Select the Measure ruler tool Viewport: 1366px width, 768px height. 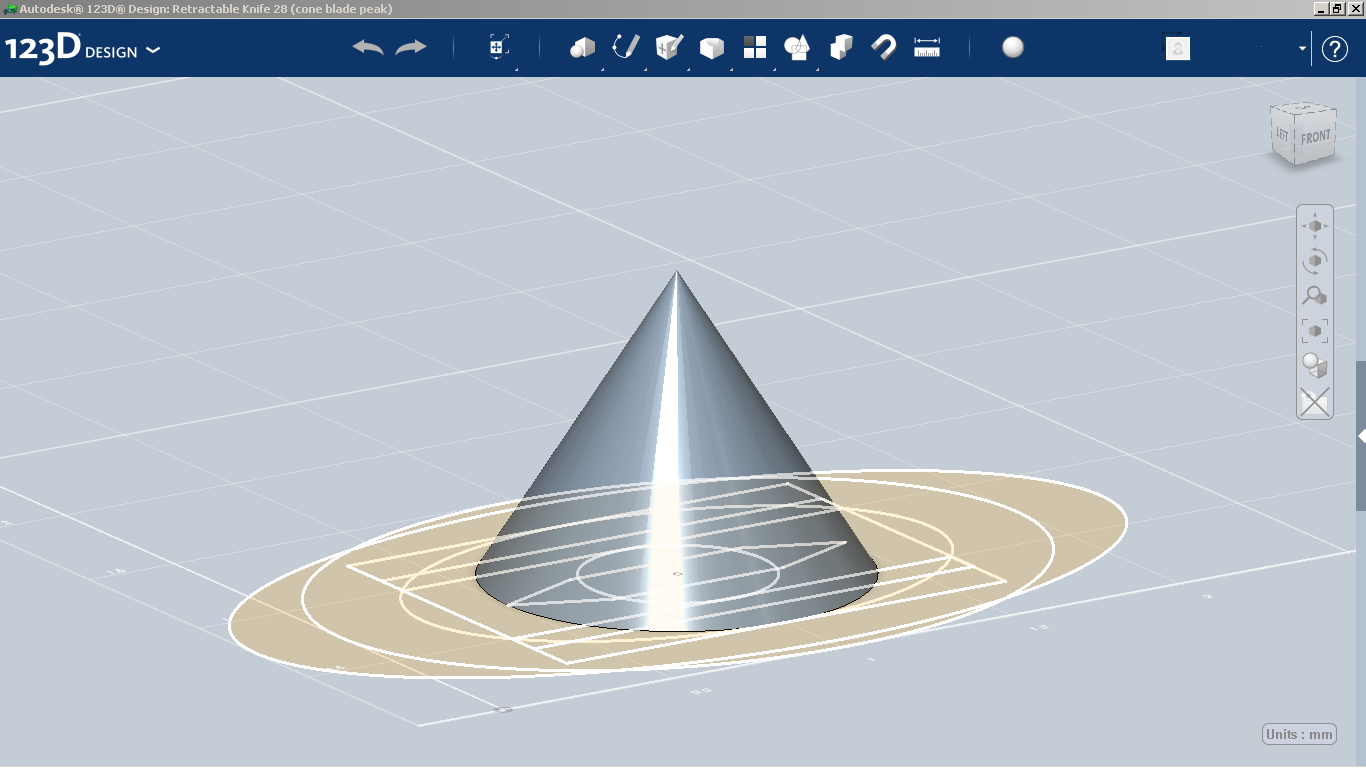click(x=927, y=47)
